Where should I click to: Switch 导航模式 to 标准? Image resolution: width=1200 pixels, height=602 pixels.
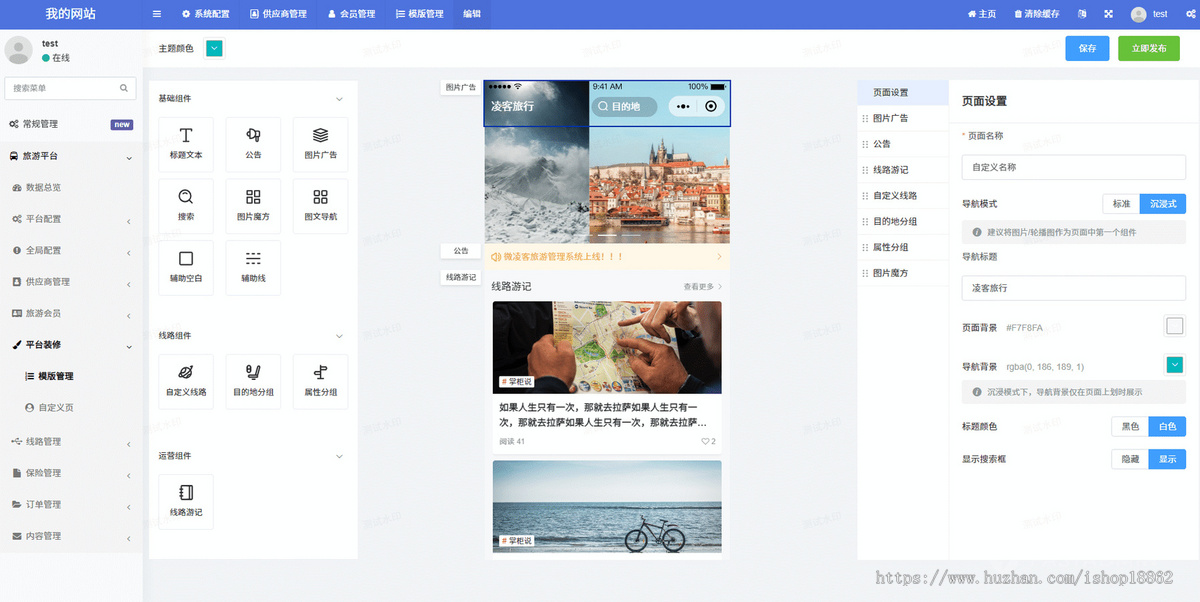[x=1120, y=202]
